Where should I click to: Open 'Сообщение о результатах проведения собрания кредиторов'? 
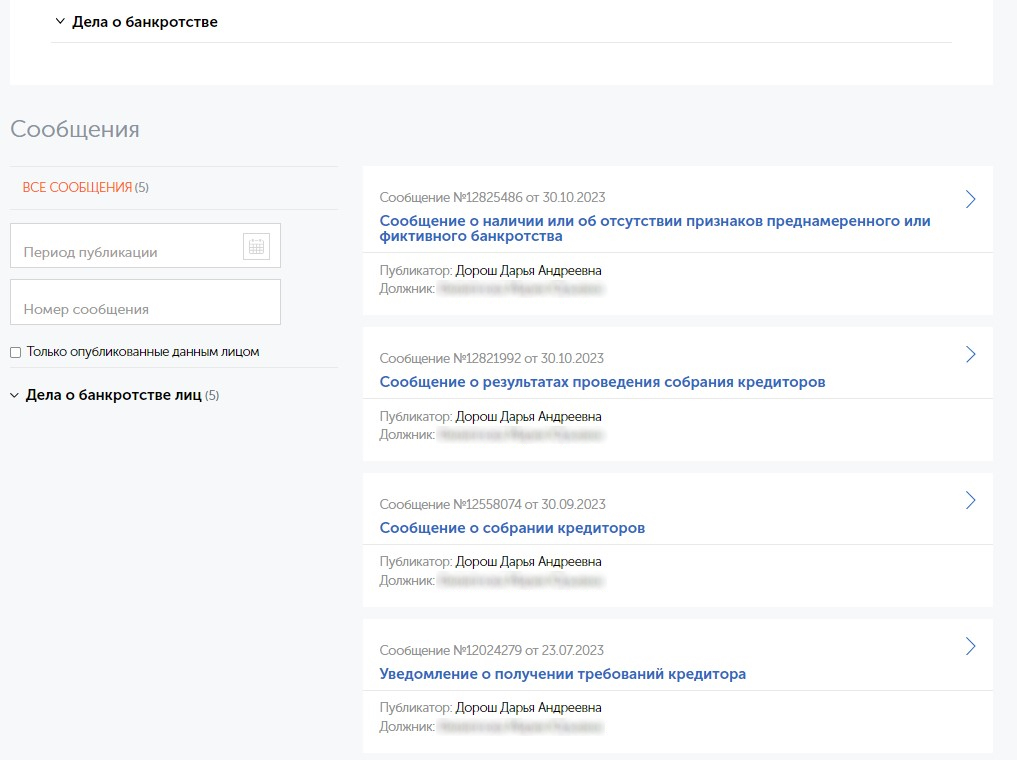click(602, 382)
